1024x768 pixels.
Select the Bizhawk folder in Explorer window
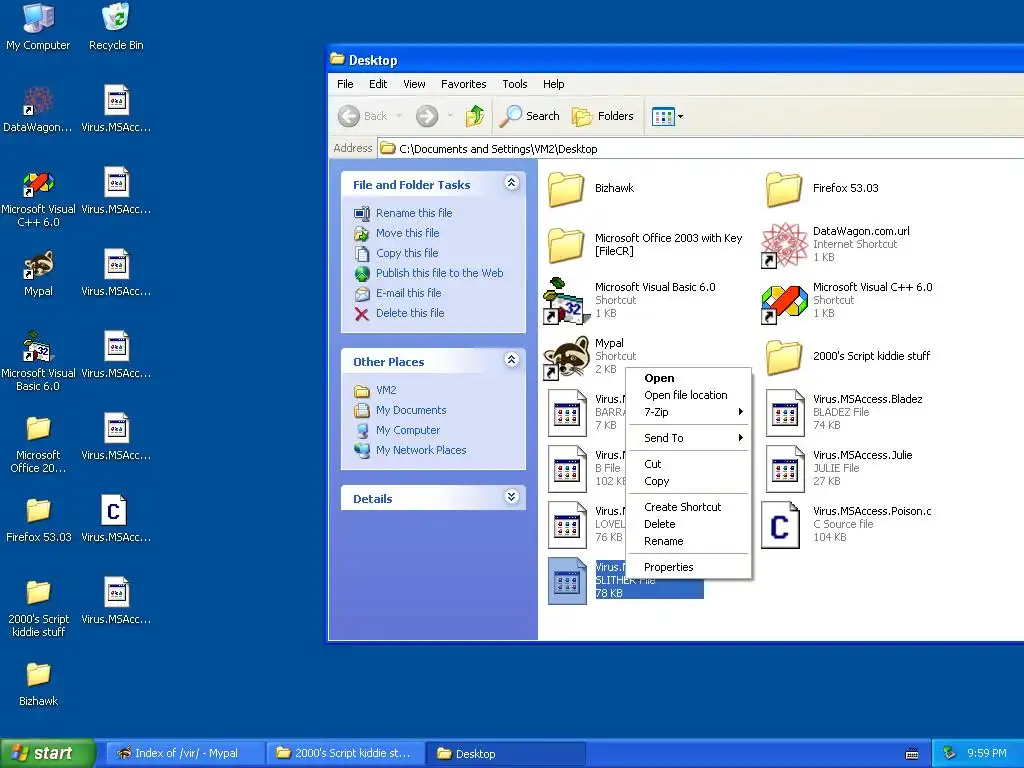[x=591, y=188]
